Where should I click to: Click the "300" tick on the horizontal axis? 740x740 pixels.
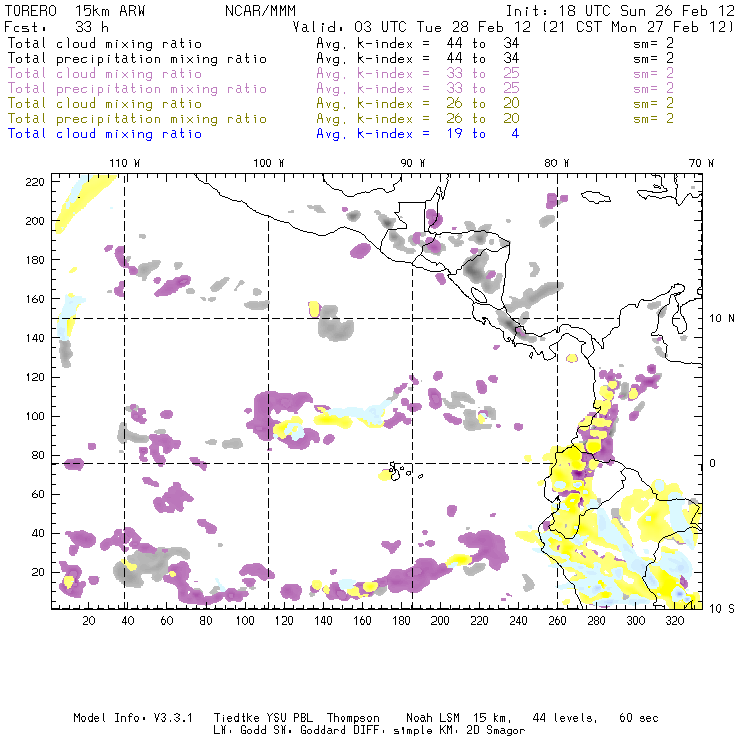[636, 621]
